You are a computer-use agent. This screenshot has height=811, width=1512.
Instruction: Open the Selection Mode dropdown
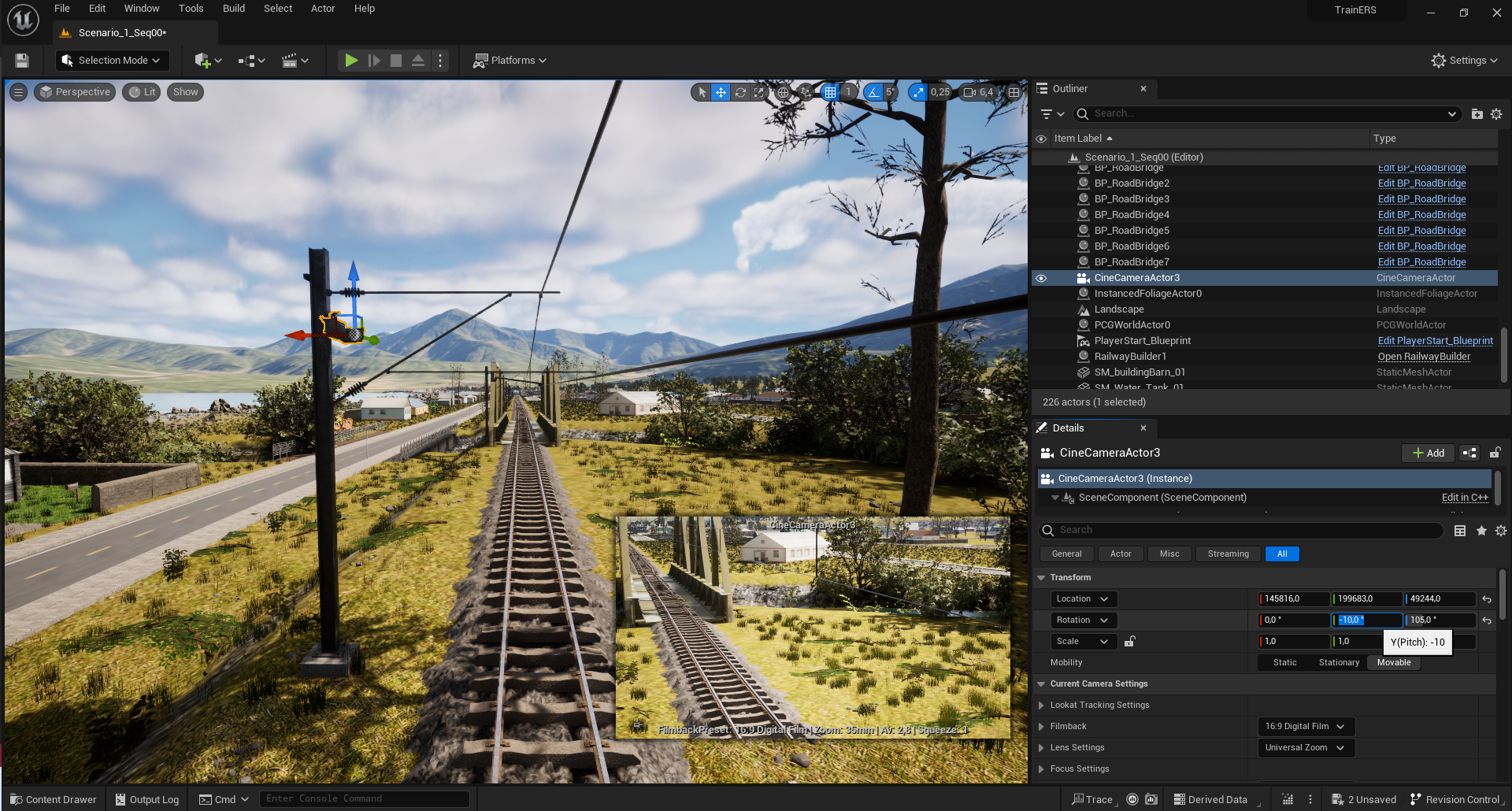coord(112,61)
